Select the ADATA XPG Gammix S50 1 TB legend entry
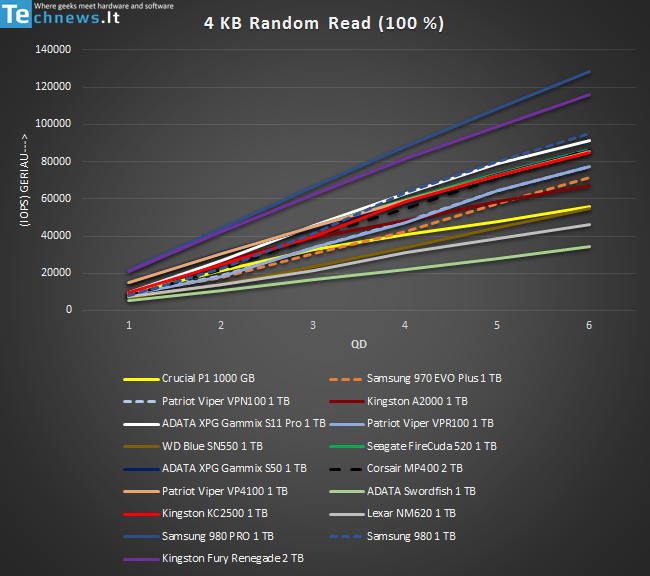This screenshot has height=576, width=650. pyautogui.click(x=215, y=469)
